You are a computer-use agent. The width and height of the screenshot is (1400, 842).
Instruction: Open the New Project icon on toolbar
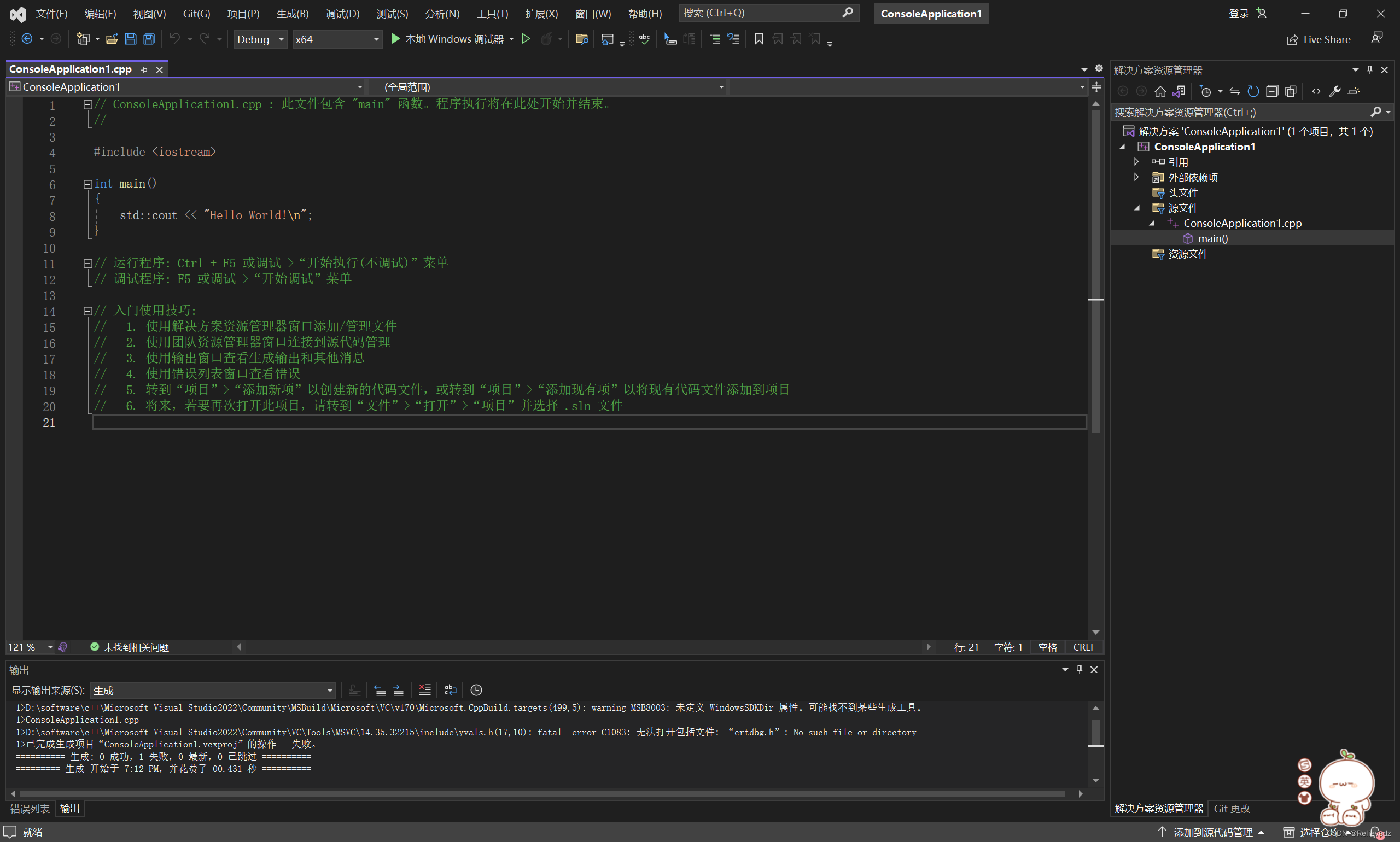(x=84, y=39)
